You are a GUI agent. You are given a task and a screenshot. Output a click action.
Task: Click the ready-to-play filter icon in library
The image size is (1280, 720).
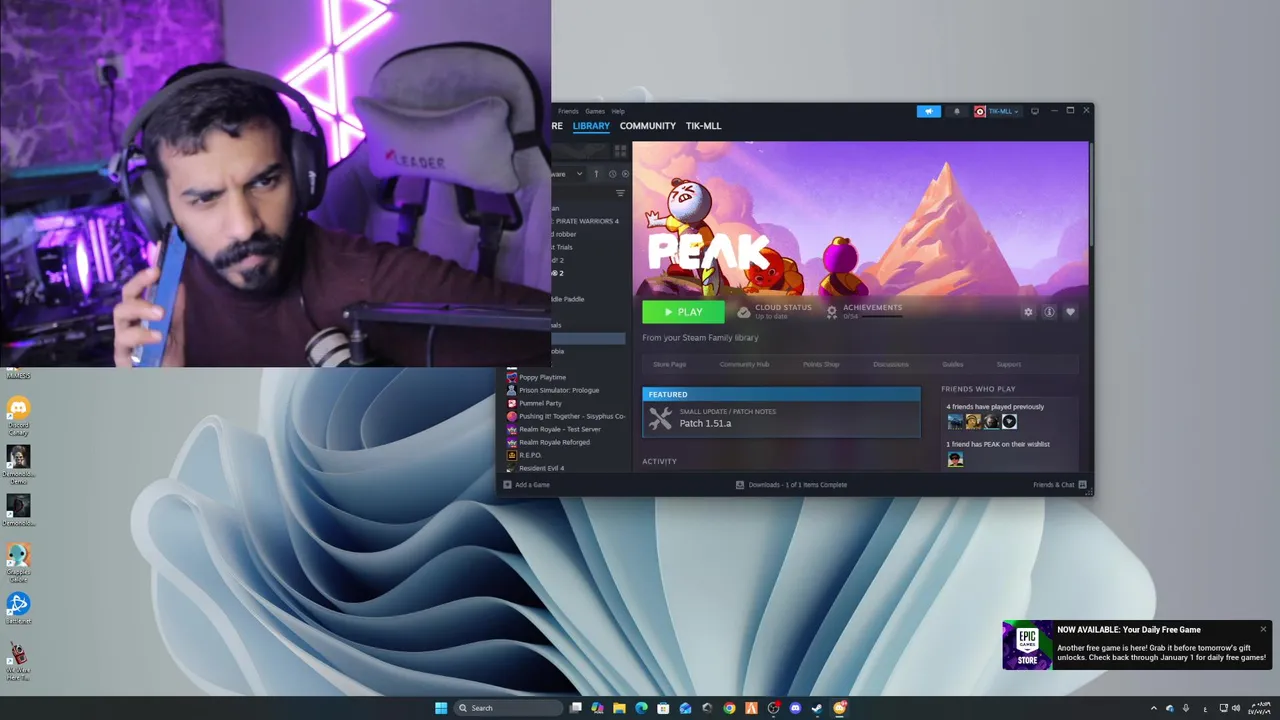point(625,174)
